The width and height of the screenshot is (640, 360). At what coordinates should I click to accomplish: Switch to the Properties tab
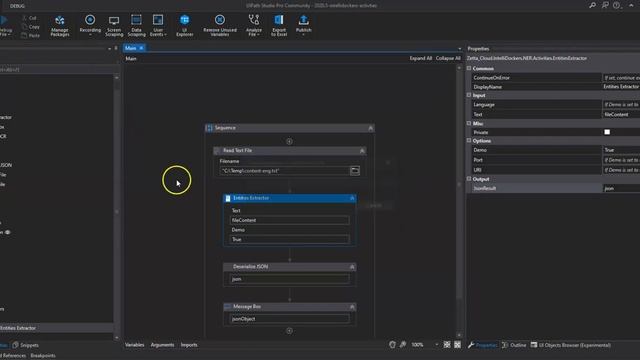[x=482, y=345]
